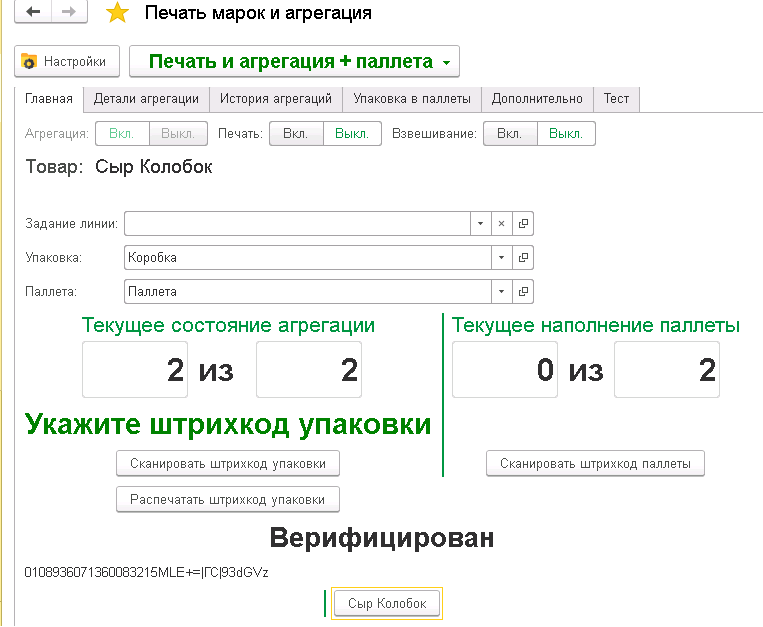Open the Паллета item form icon

[x=523, y=292]
